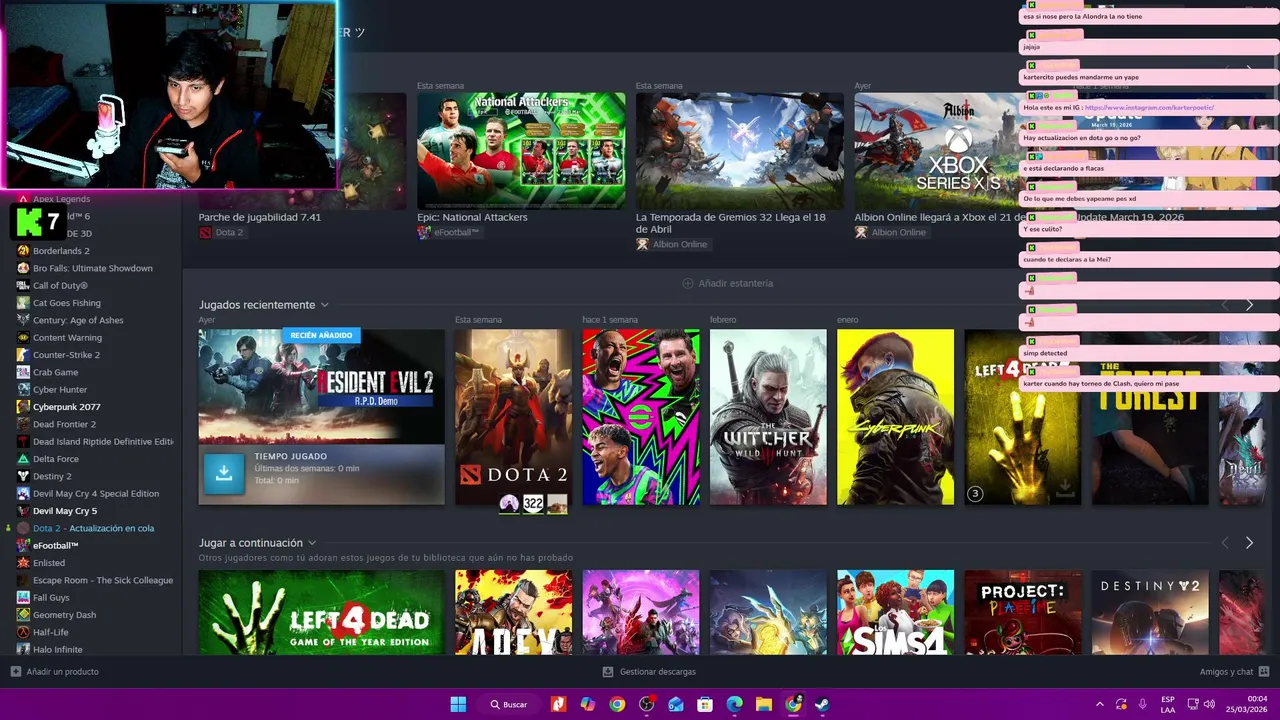Select Dota 2 - Actualización en cola entry

(94, 528)
